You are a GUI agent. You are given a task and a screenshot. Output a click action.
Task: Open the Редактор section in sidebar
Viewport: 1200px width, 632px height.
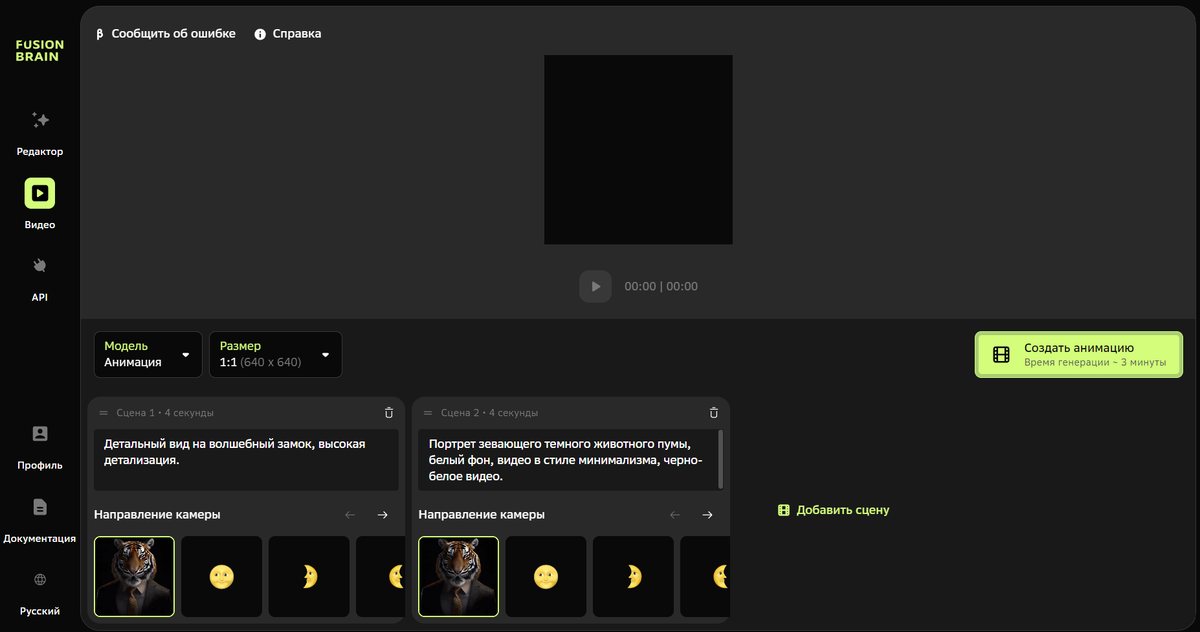coord(40,133)
